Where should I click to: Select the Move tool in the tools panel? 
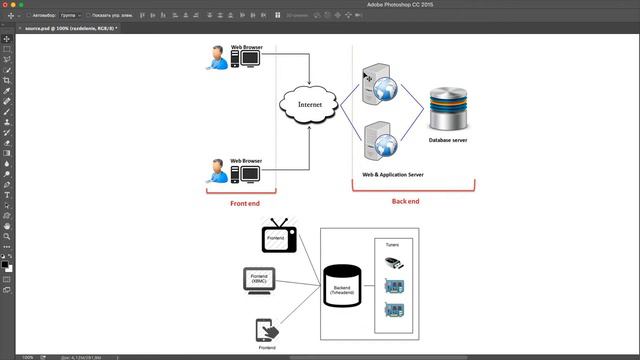tap(7, 39)
